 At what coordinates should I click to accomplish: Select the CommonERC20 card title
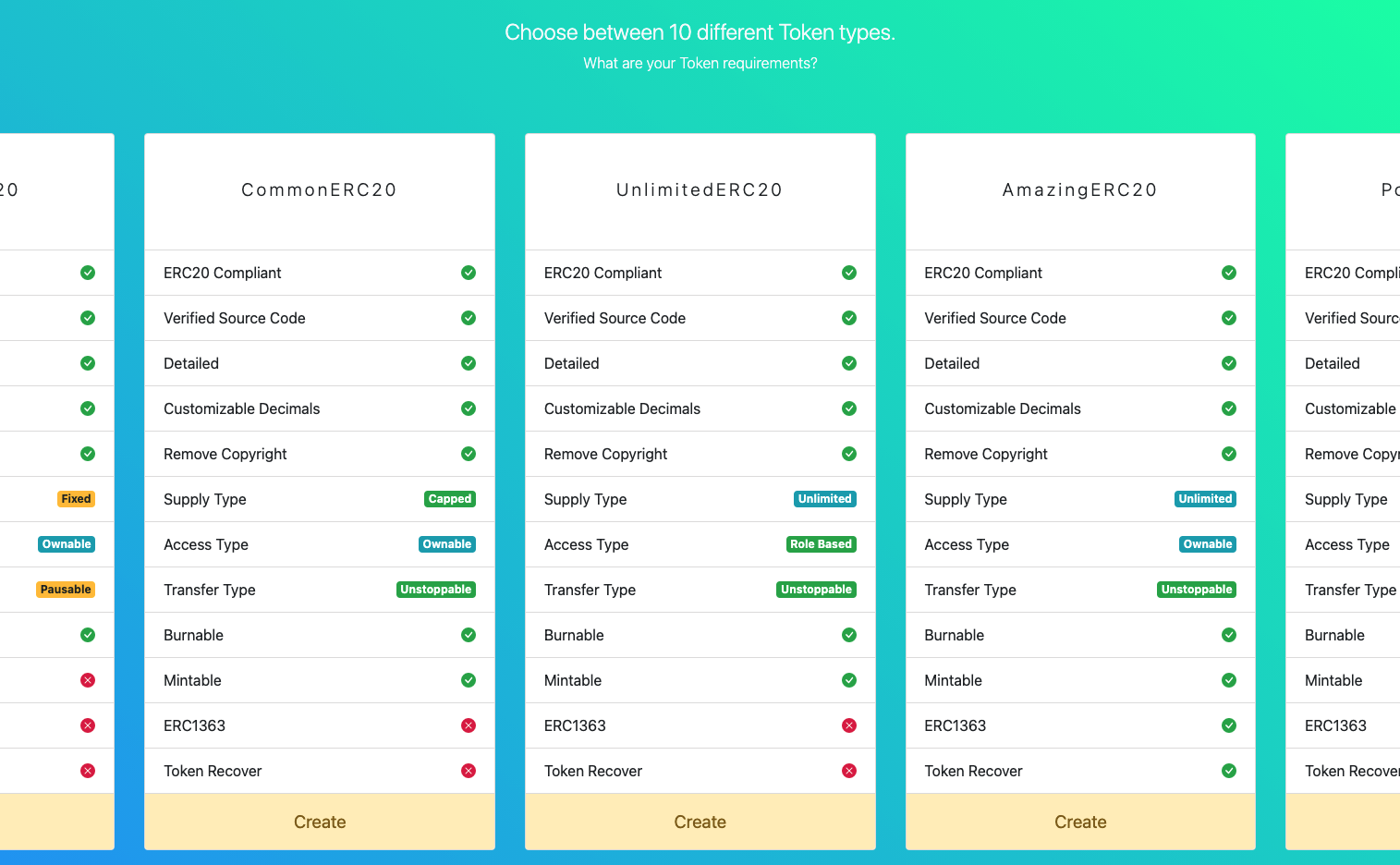[319, 190]
